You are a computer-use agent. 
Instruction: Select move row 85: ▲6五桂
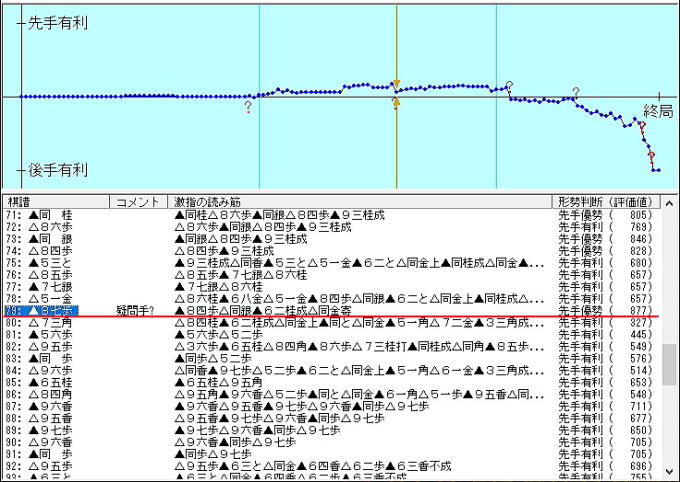click(x=331, y=383)
